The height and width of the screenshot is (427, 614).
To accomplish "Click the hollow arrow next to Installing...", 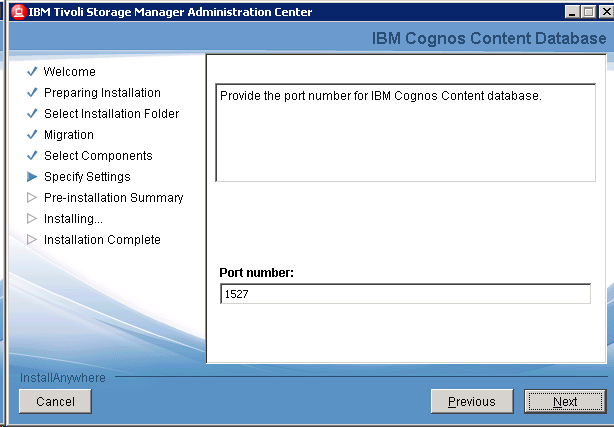I will pos(32,219).
